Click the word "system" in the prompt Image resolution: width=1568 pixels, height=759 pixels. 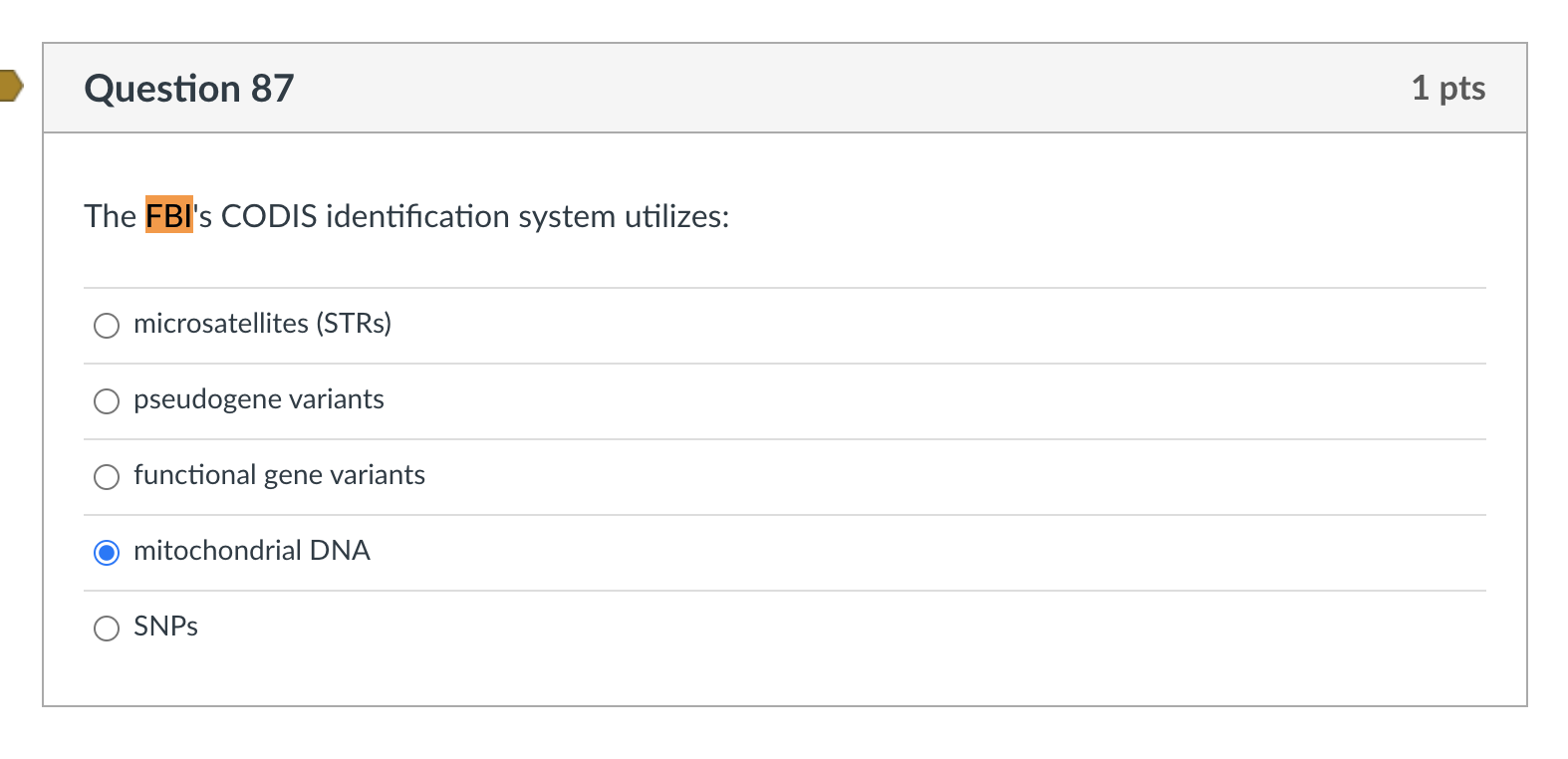567,216
